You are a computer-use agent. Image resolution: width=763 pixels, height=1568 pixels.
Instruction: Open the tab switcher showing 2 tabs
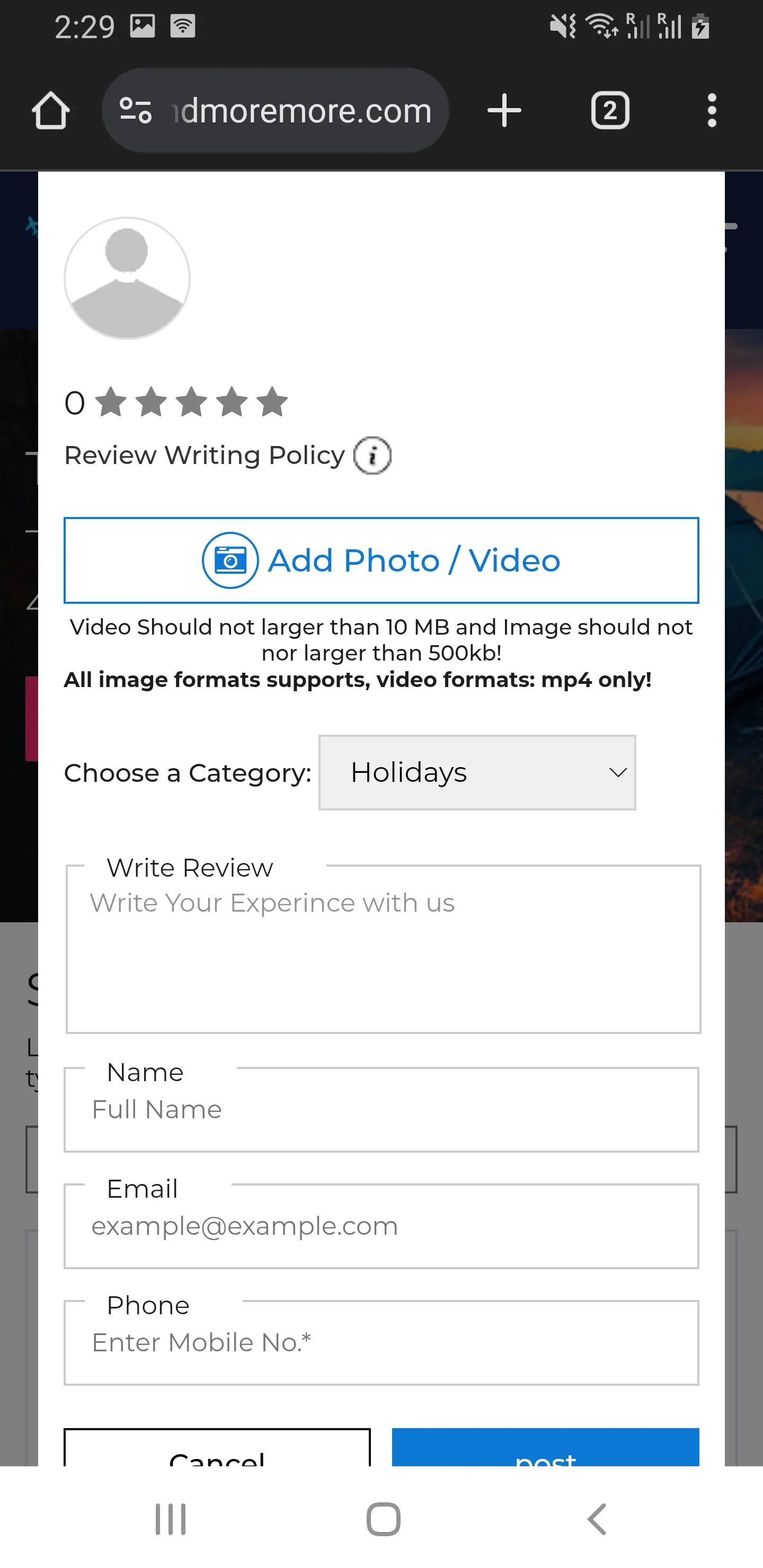pyautogui.click(x=609, y=110)
